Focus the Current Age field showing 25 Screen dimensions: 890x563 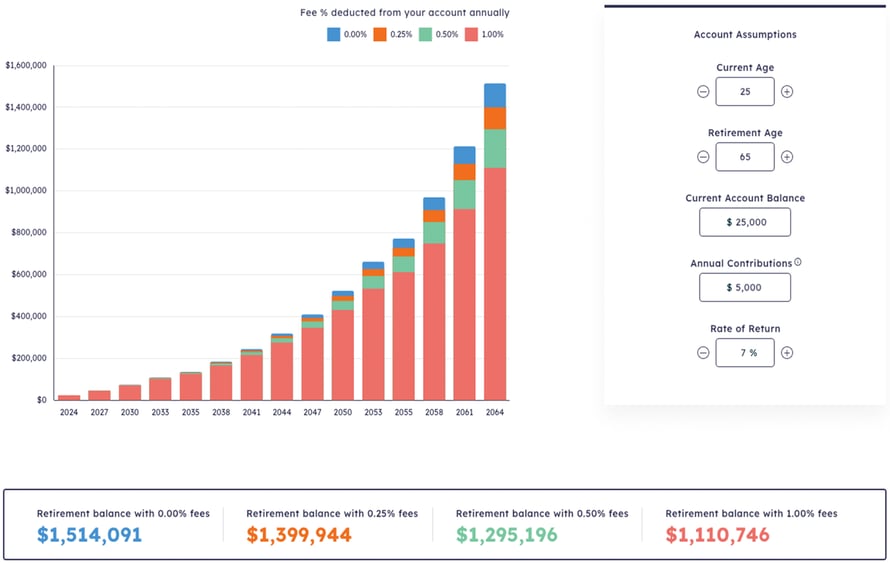[745, 91]
